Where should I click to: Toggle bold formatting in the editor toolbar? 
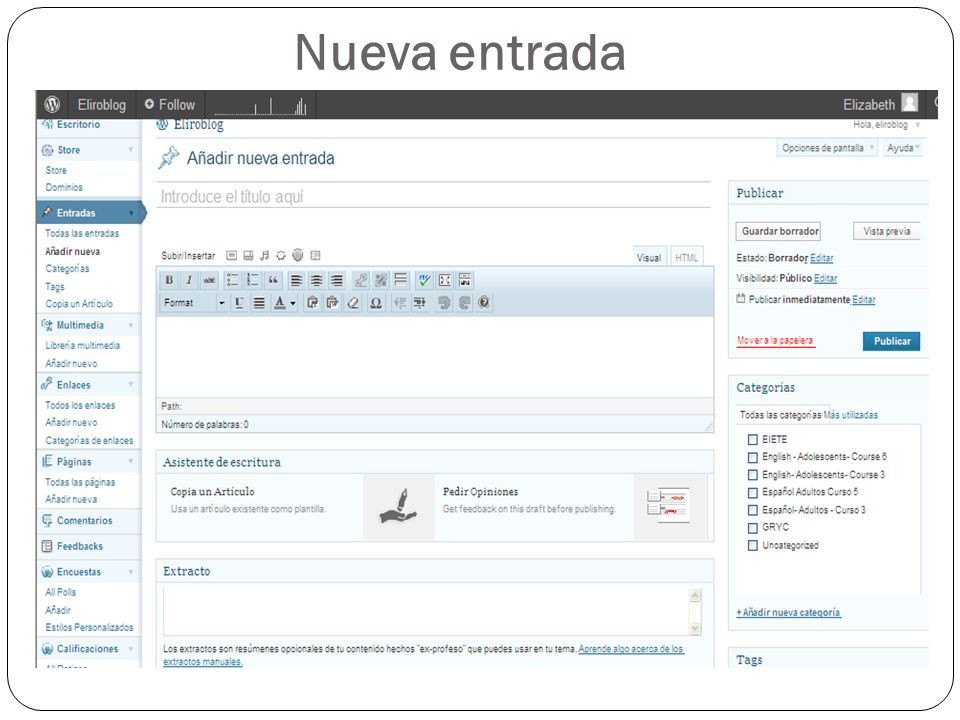click(x=169, y=280)
